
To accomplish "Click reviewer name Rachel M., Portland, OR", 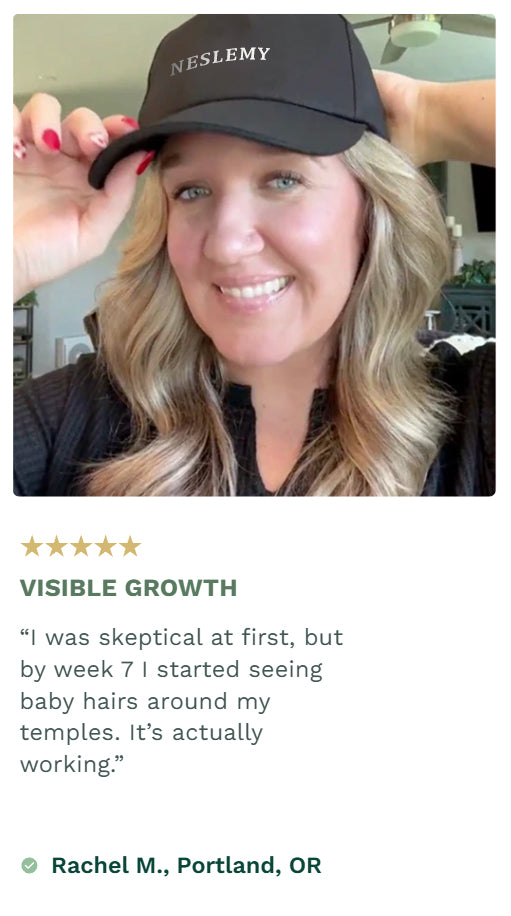I will (x=186, y=865).
